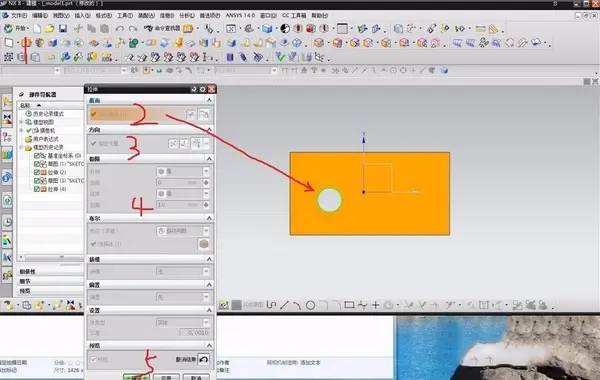Click the reverse direction icon in 方向 section
The width and height of the screenshot is (600, 380).
tap(173, 144)
